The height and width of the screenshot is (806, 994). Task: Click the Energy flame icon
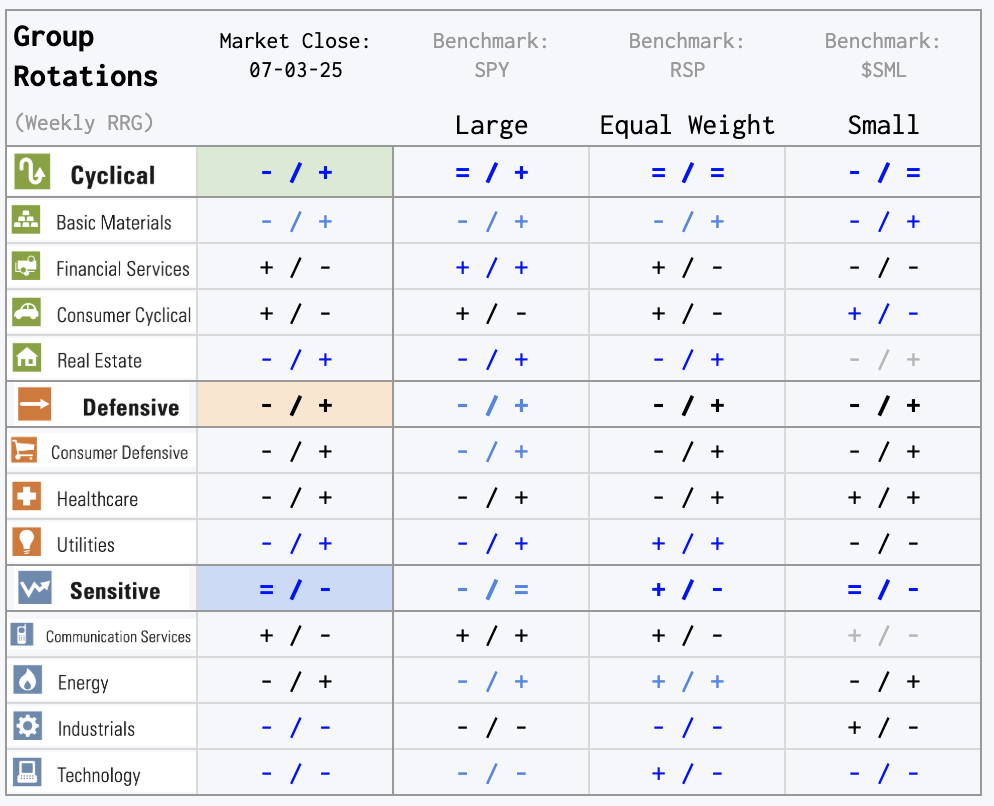point(27,680)
